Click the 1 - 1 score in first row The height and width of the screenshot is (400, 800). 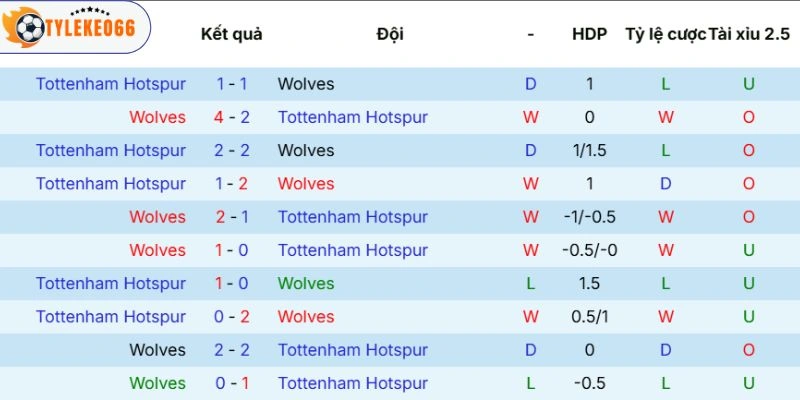point(232,84)
